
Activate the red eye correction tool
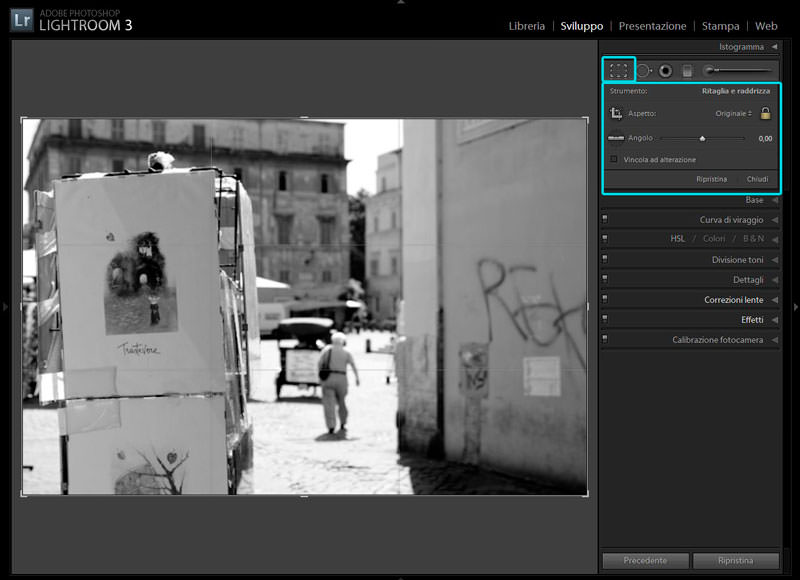665,70
